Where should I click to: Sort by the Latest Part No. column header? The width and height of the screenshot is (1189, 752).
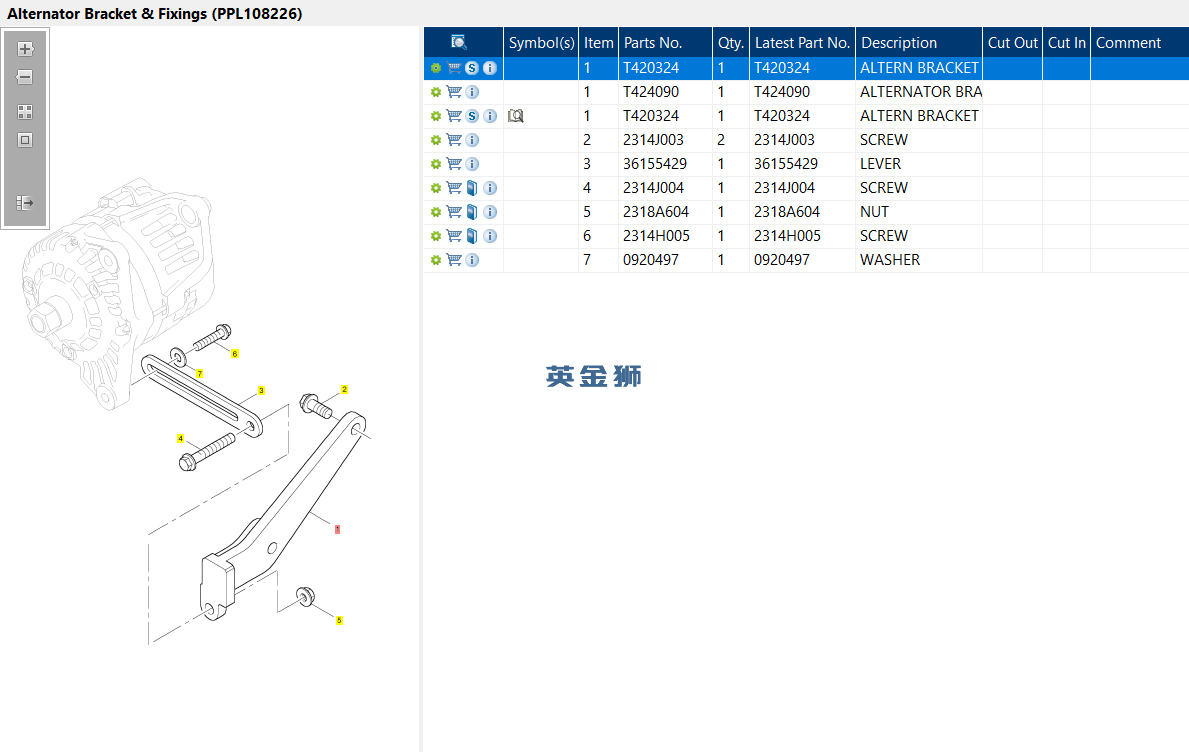pyautogui.click(x=802, y=42)
